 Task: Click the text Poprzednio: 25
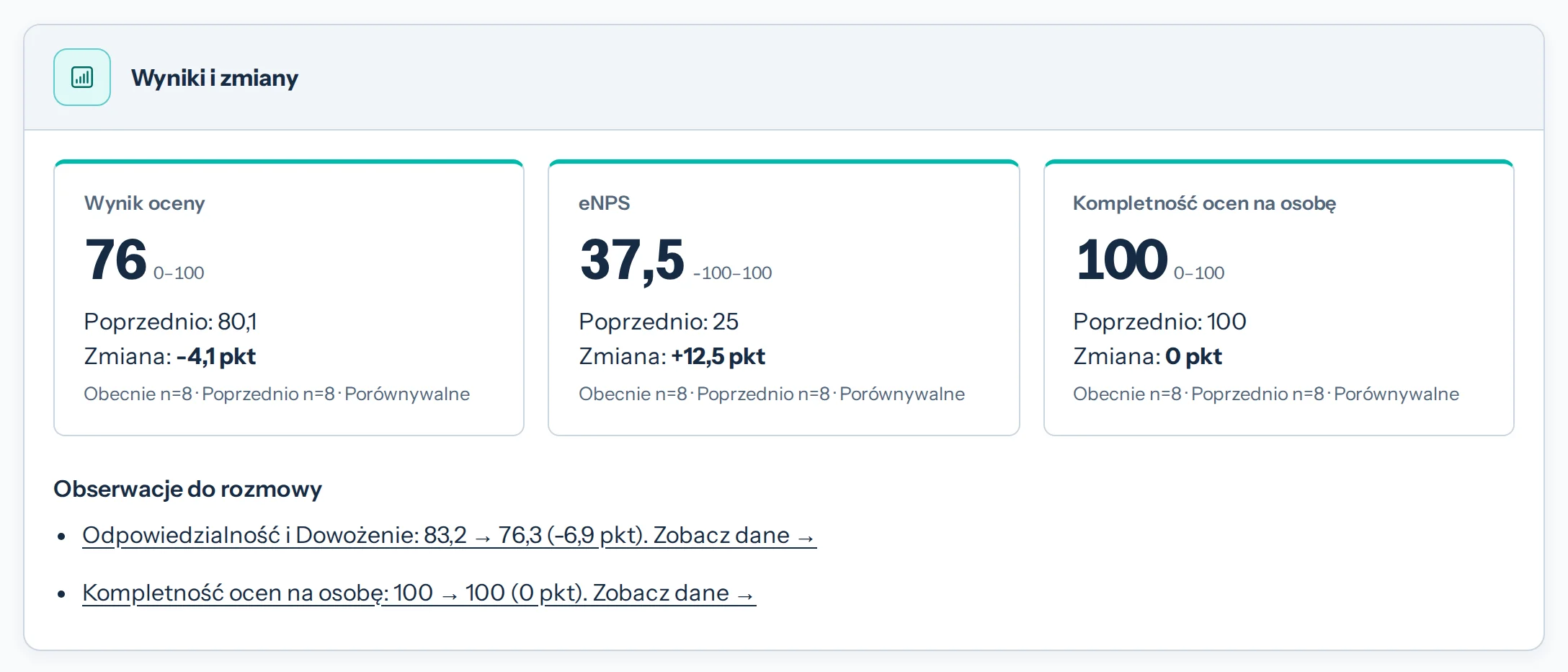(659, 322)
